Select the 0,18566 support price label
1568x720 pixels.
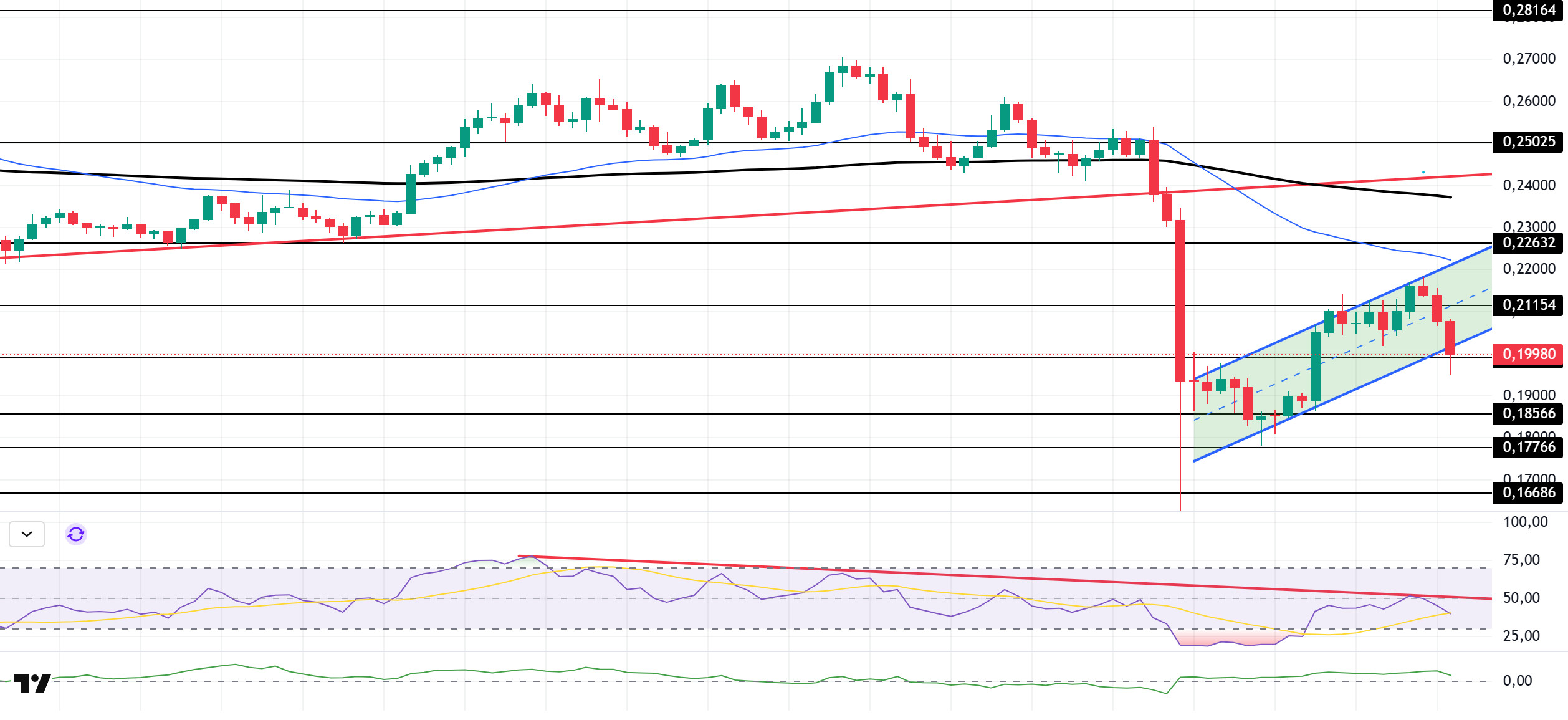[x=1528, y=414]
